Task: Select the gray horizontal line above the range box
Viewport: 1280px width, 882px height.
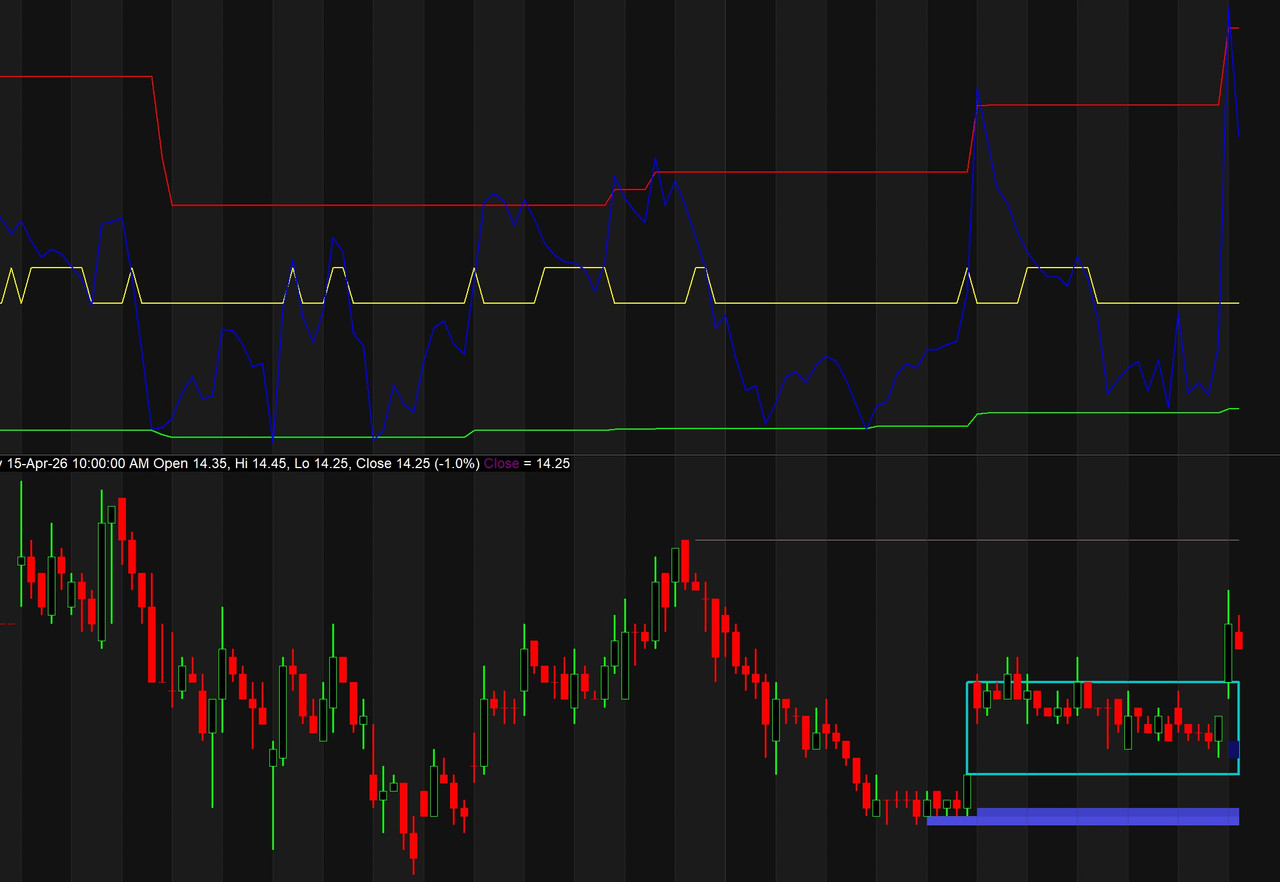Action: pos(966,540)
